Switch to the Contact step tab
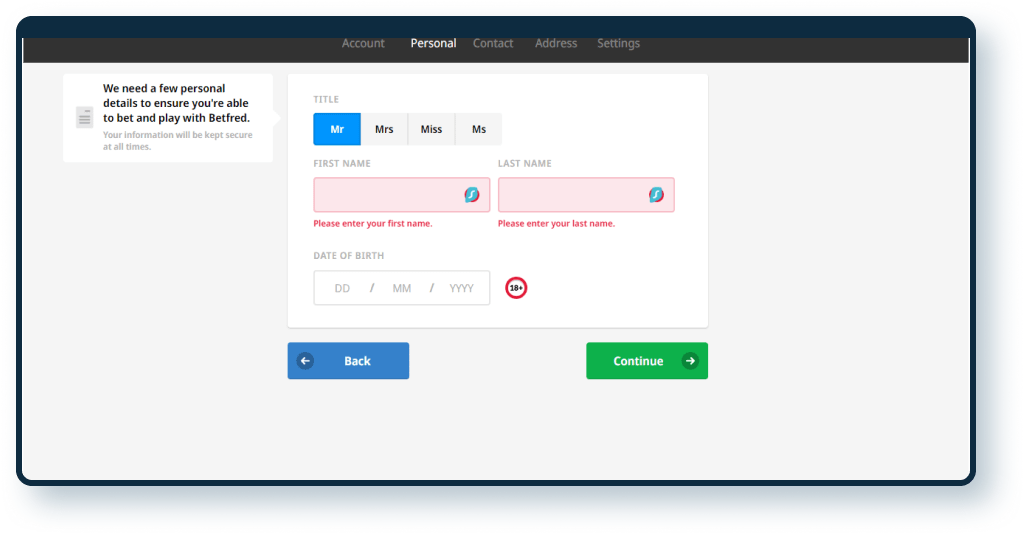The width and height of the screenshot is (1024, 534). click(493, 43)
